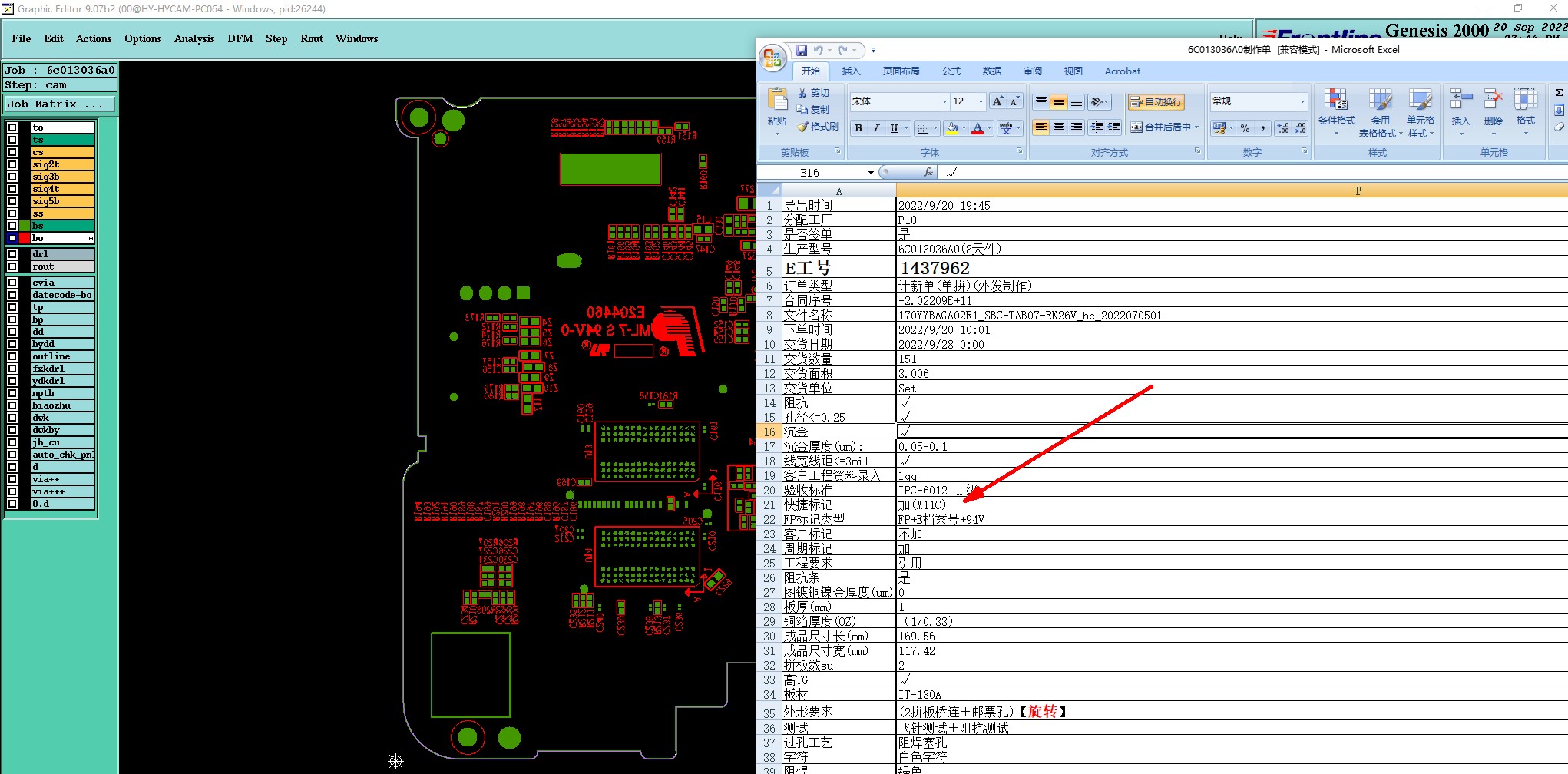The width and height of the screenshot is (1568, 774).
Task: Click the insert function fx icon
Action: pyautogui.click(x=928, y=172)
